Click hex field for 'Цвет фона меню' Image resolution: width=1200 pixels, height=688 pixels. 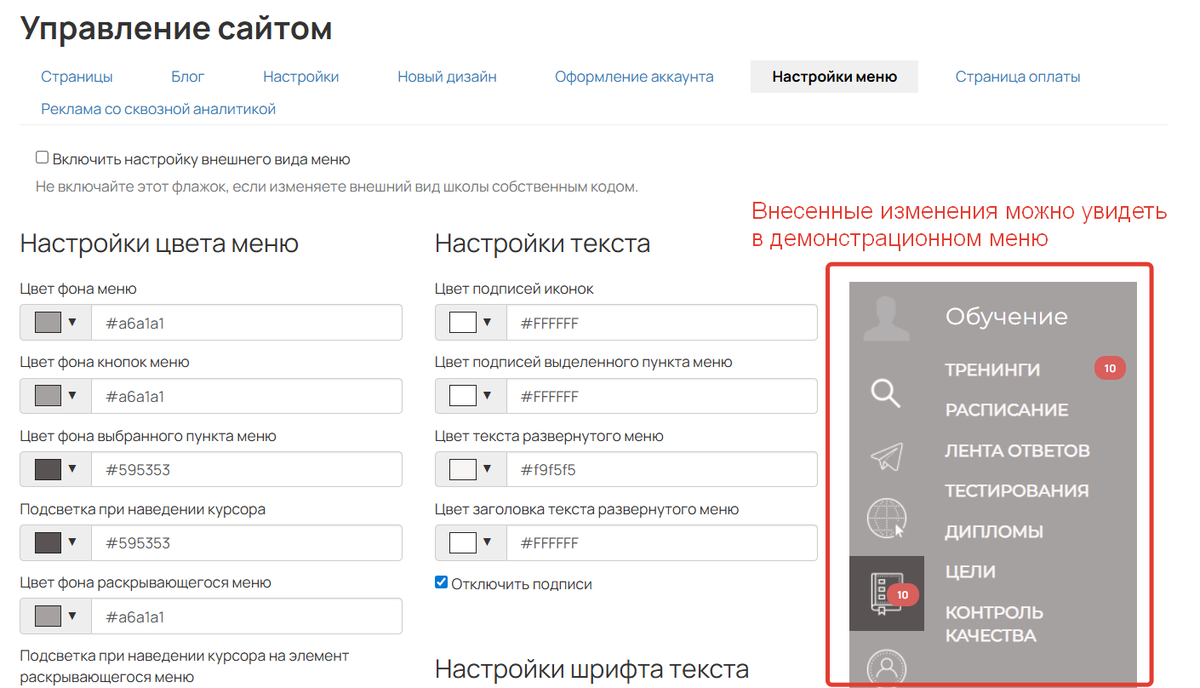point(246,322)
